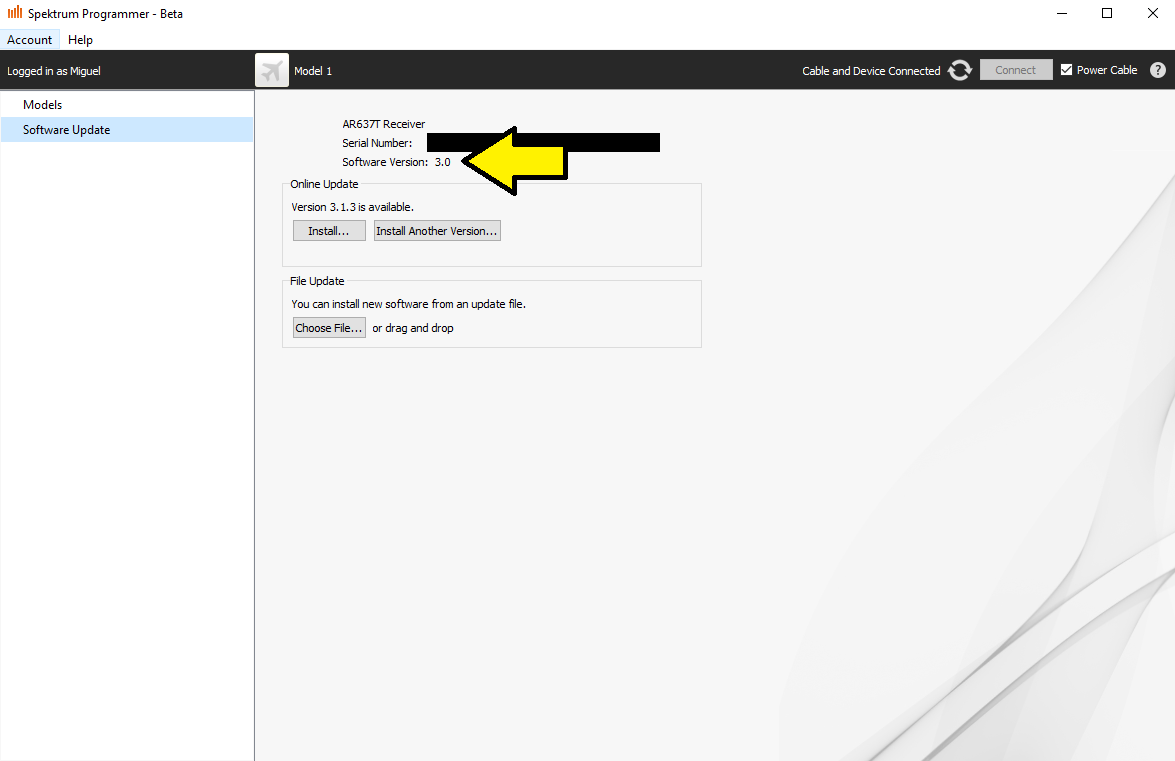1175x761 pixels.
Task: Toggle the Power Cable checkbox
Action: click(1067, 70)
